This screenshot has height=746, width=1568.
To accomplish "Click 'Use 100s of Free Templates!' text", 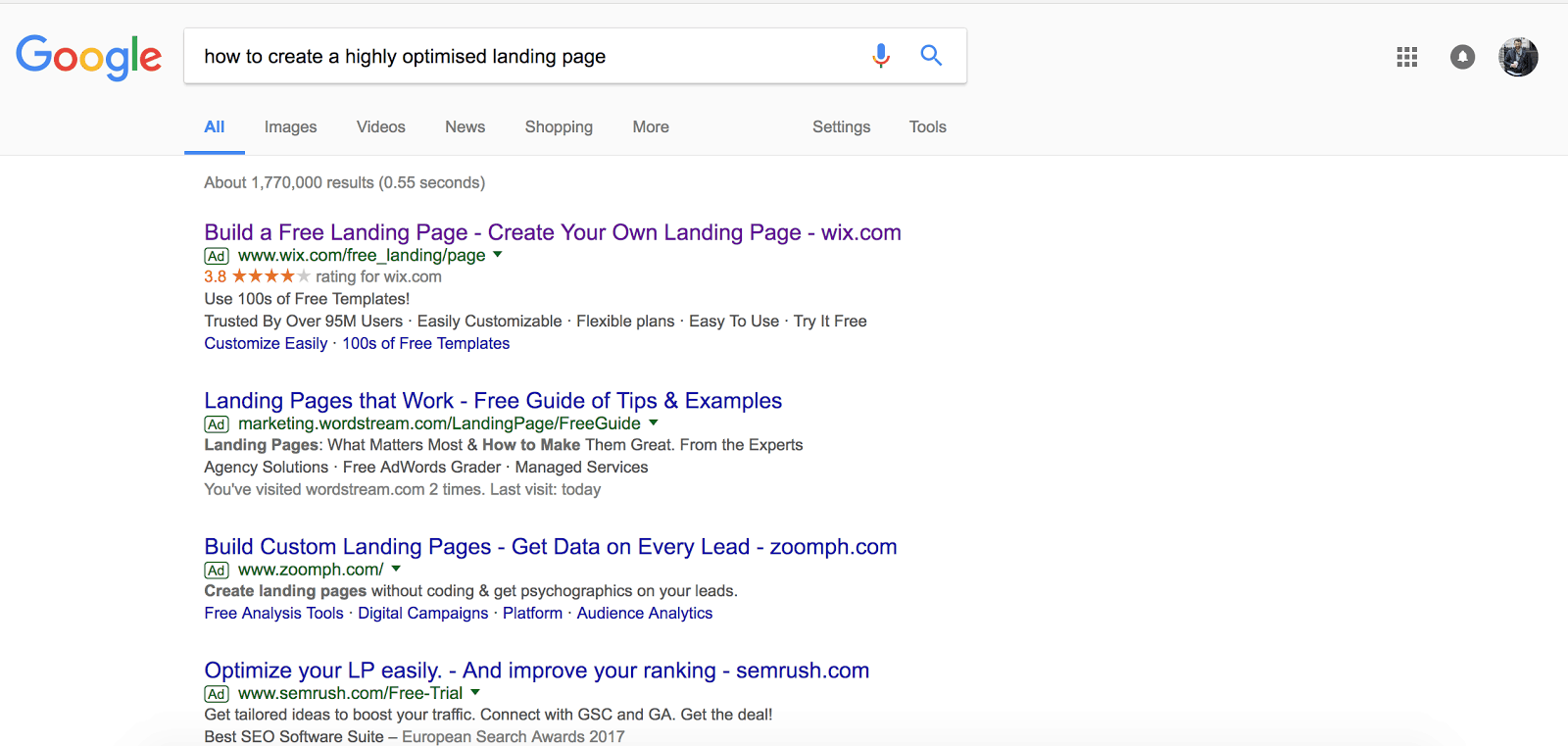I will coord(307,298).
